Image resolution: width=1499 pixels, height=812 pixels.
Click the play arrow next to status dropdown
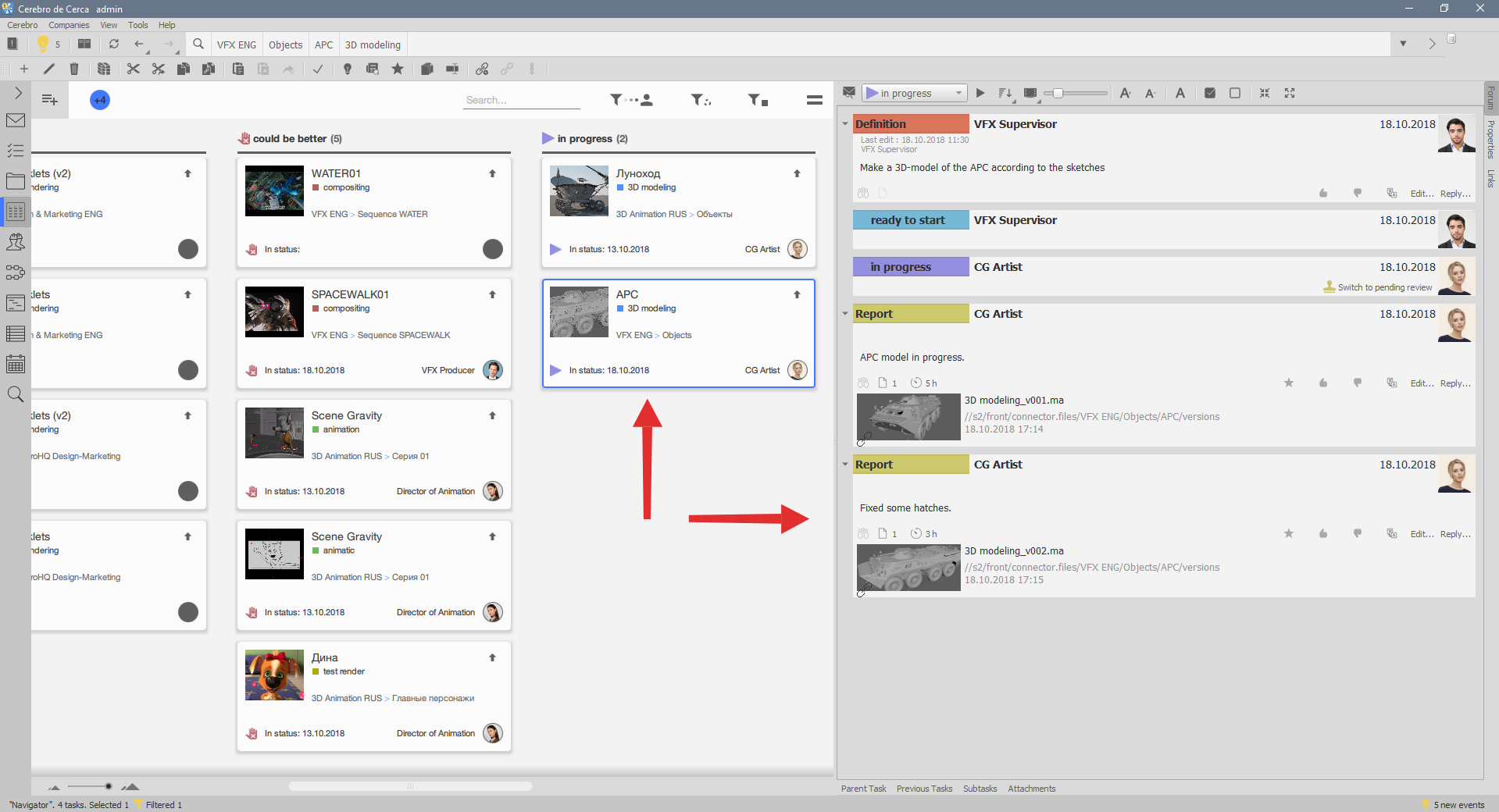[980, 93]
